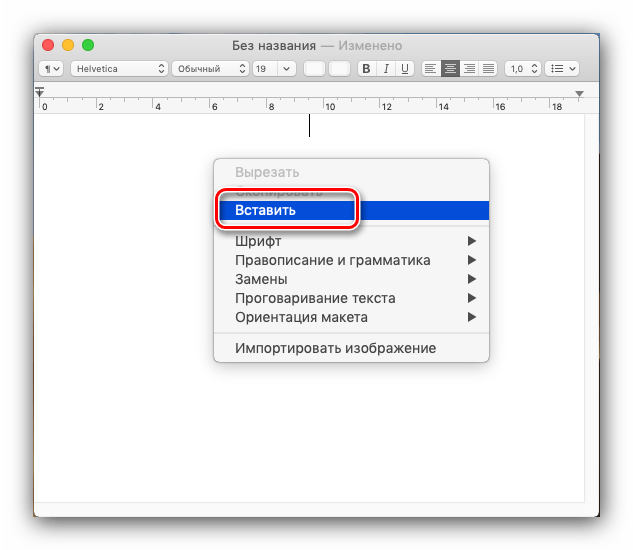This screenshot has height=550, width=633.
Task: Maximize the window with green button
Action: tap(88, 45)
